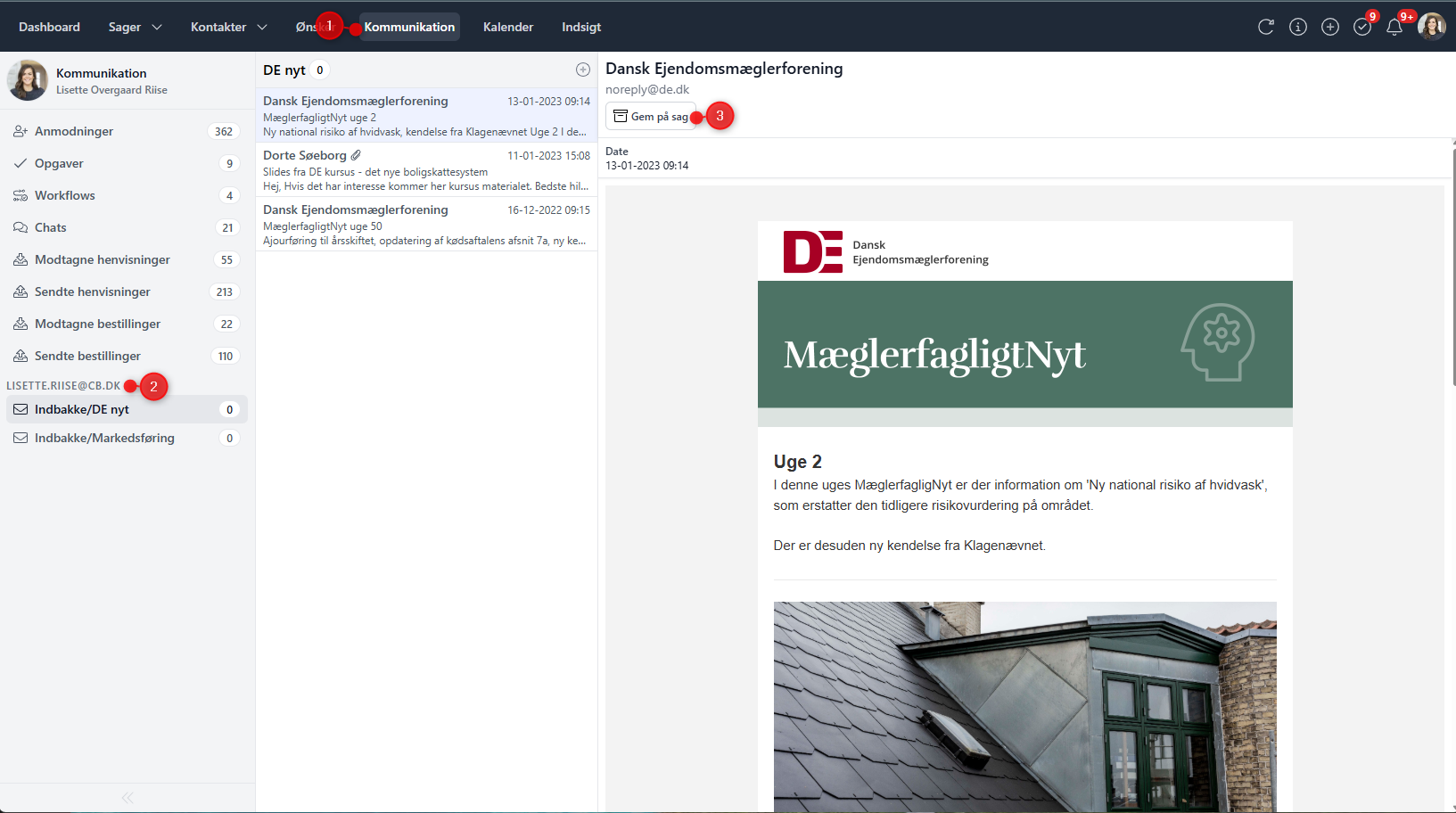Open the MæglerfagligtNyt uge 2 email

(426, 115)
